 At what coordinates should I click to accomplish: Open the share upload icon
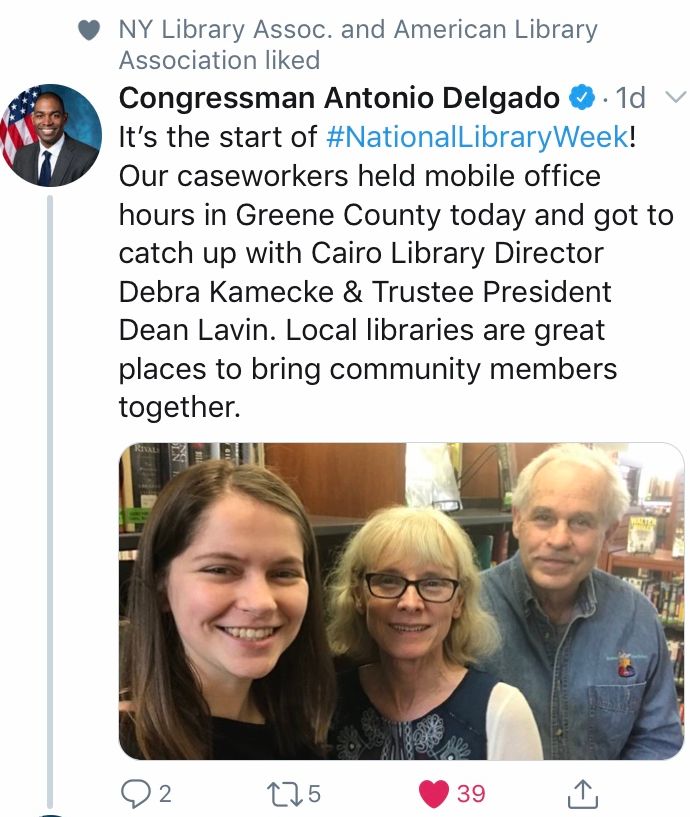coord(582,793)
